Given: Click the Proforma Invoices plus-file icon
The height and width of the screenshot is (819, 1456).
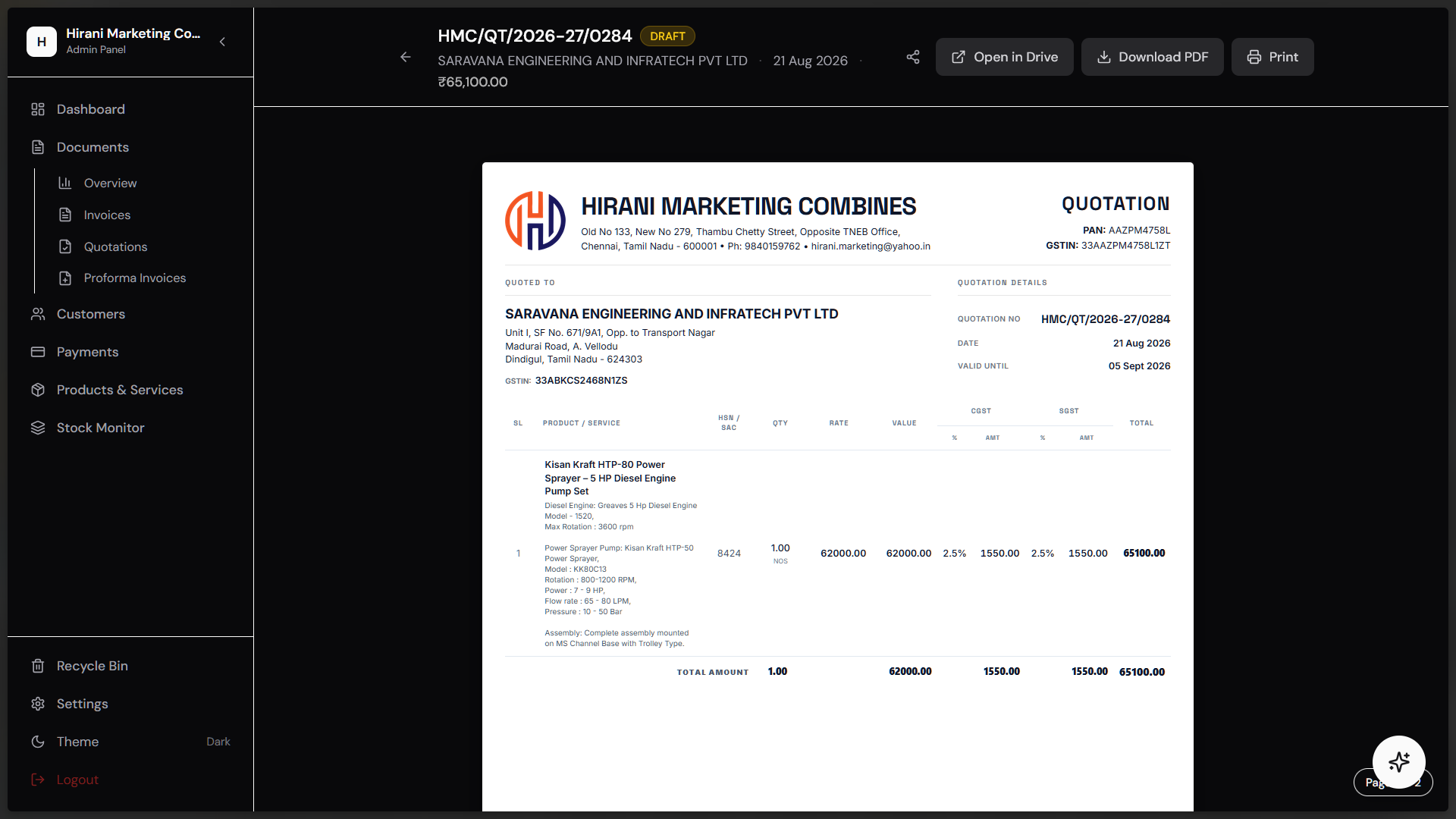Looking at the screenshot, I should pos(65,278).
